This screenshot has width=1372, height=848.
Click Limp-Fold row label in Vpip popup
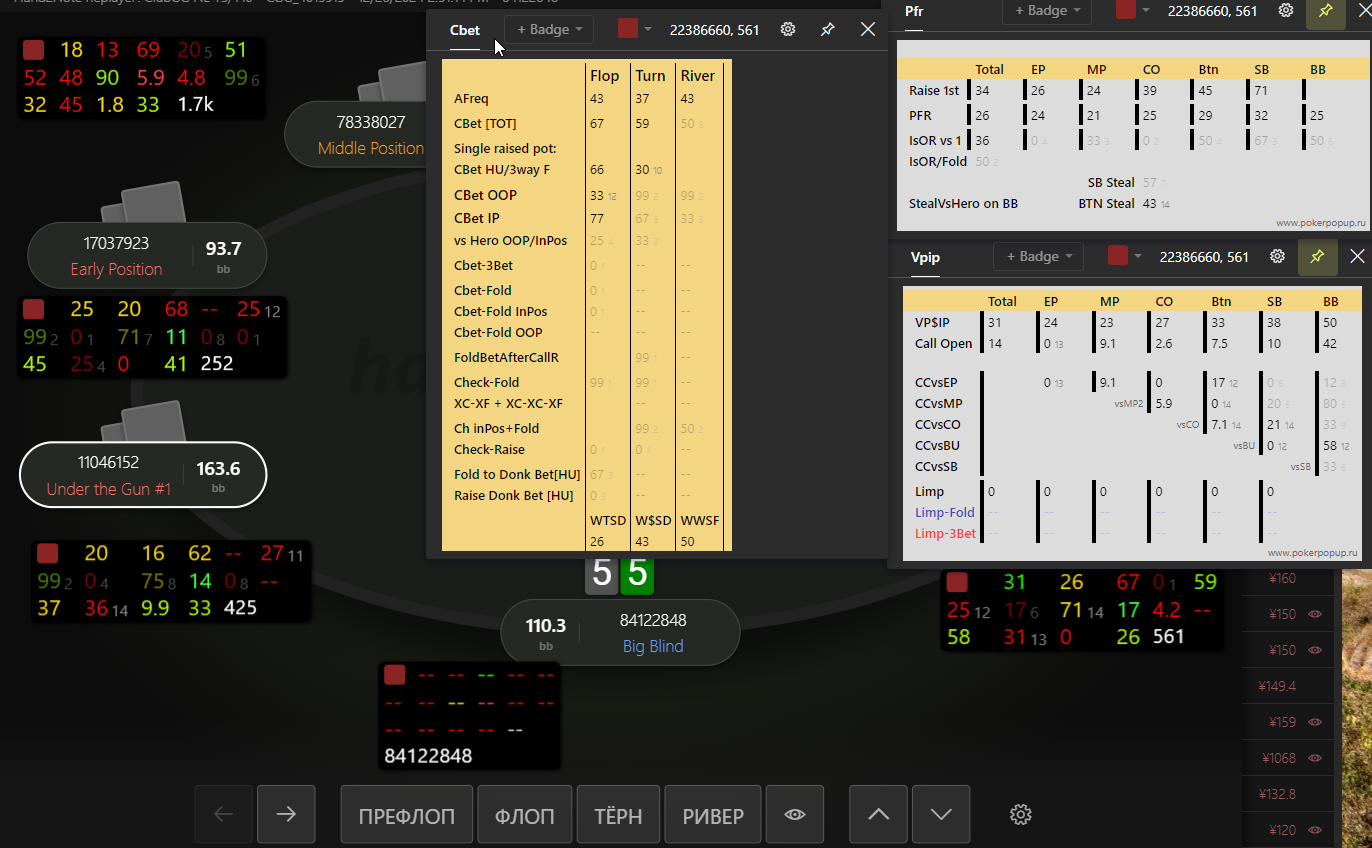tap(945, 513)
